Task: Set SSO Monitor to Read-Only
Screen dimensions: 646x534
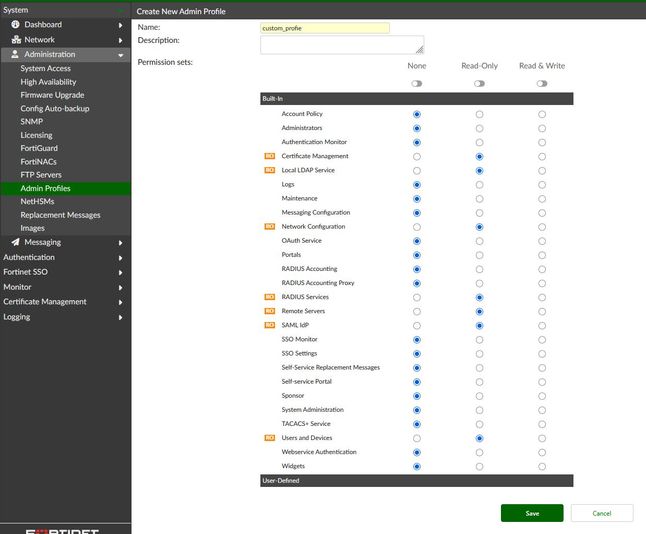Action: (x=479, y=340)
